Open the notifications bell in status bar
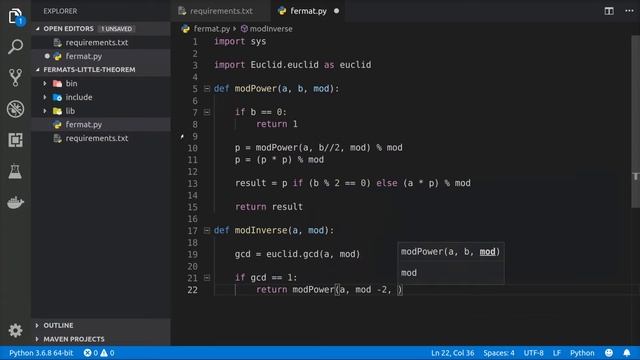 point(627,353)
